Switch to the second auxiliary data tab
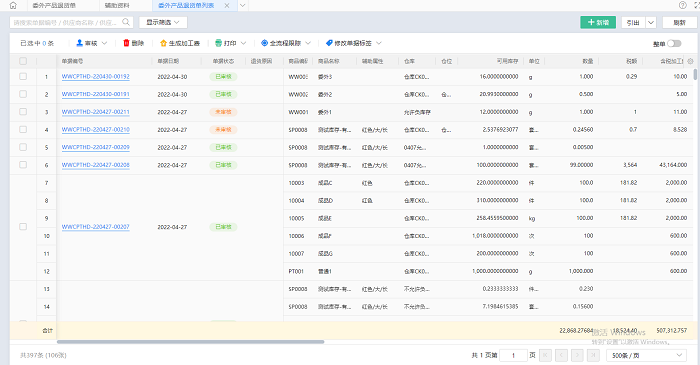The image size is (700, 365). (x=117, y=5)
